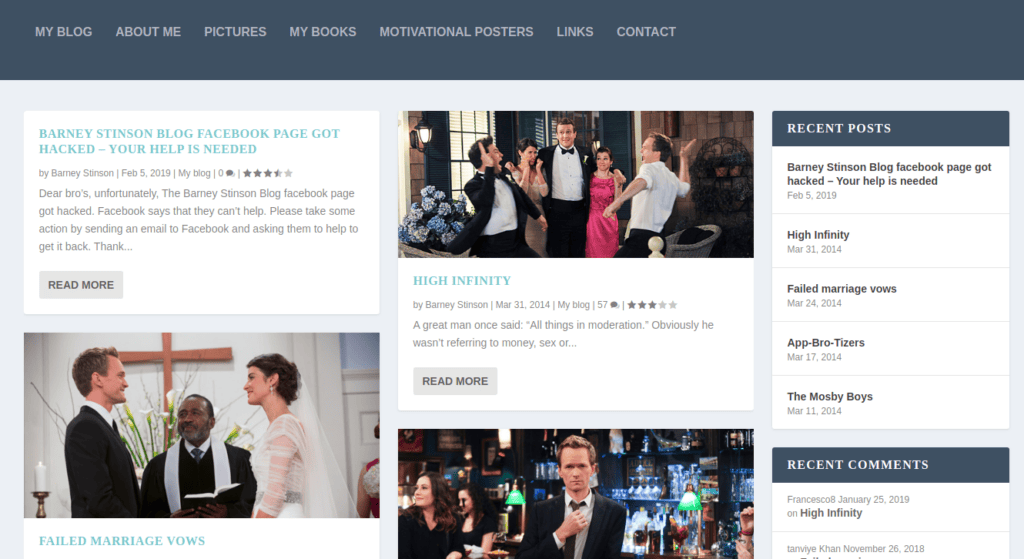Click LINKS in the top navigation
Screen dimensions: 1024x559
coord(575,32)
